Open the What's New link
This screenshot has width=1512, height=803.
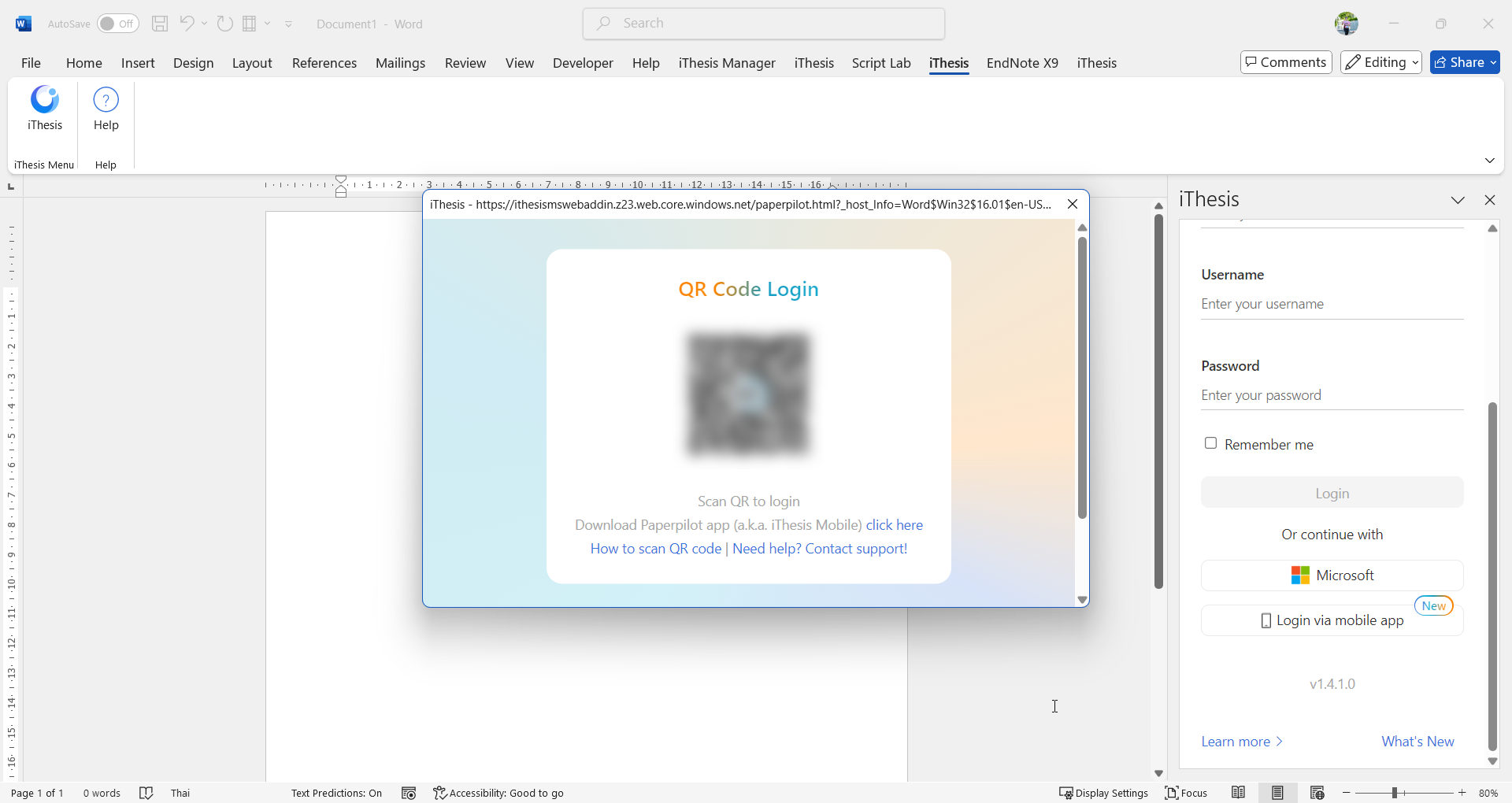(1417, 742)
